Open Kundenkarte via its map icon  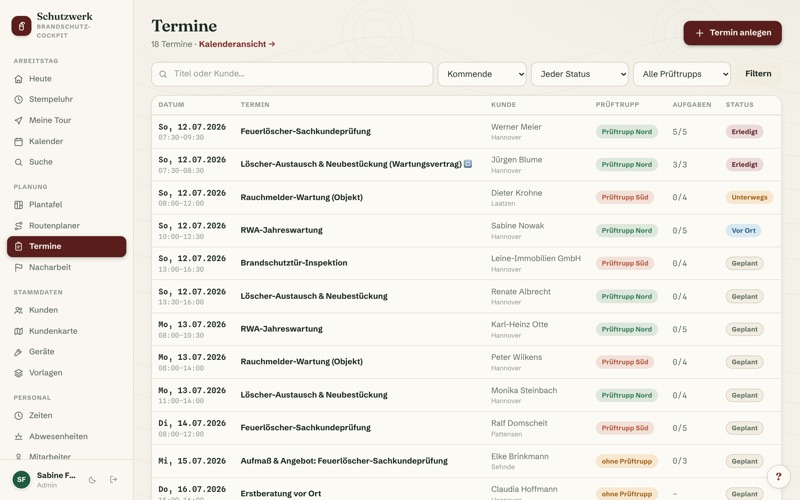[x=18, y=331]
